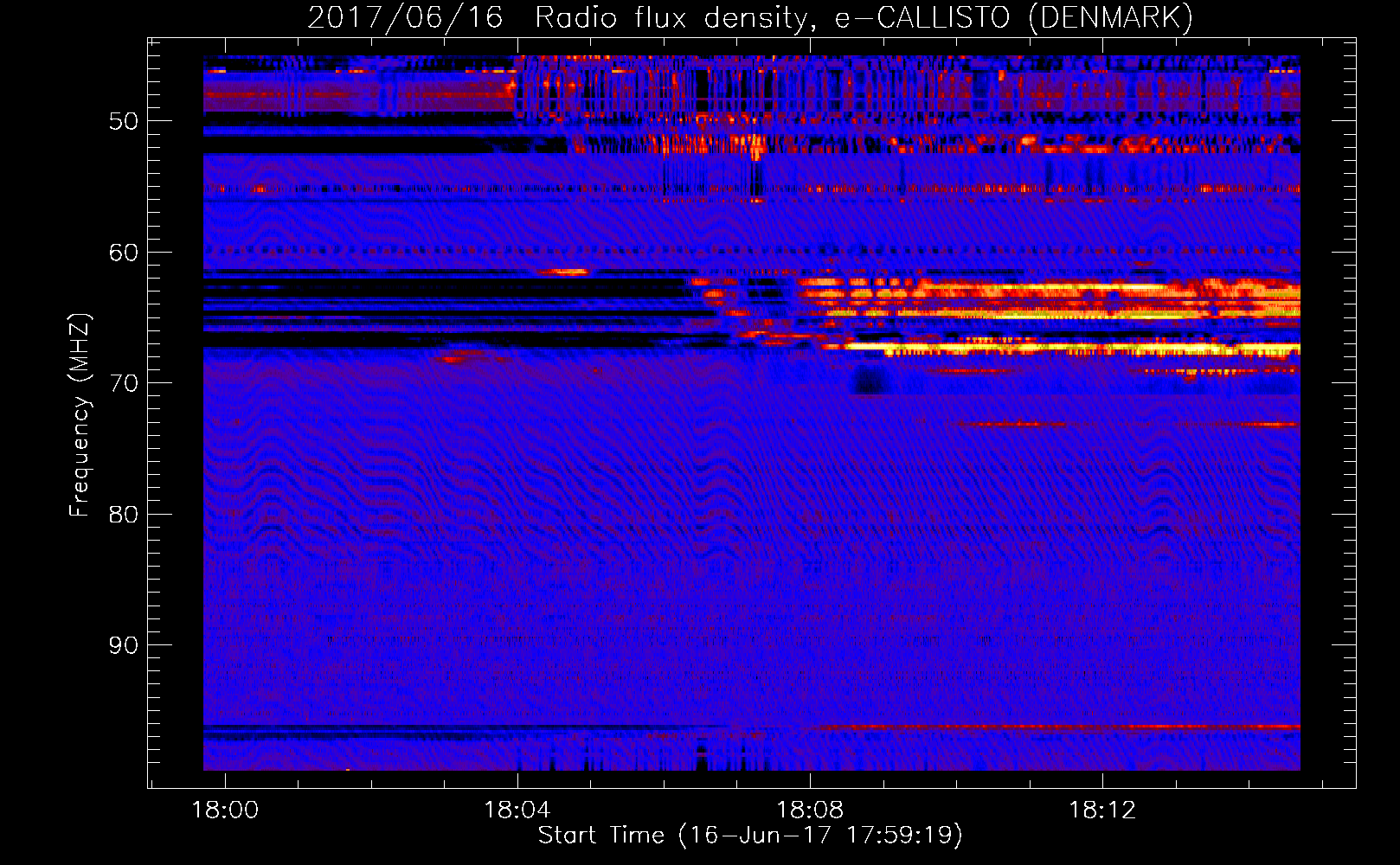Select the 90 frequency tick label
The width and height of the screenshot is (1400, 865).
(x=124, y=646)
